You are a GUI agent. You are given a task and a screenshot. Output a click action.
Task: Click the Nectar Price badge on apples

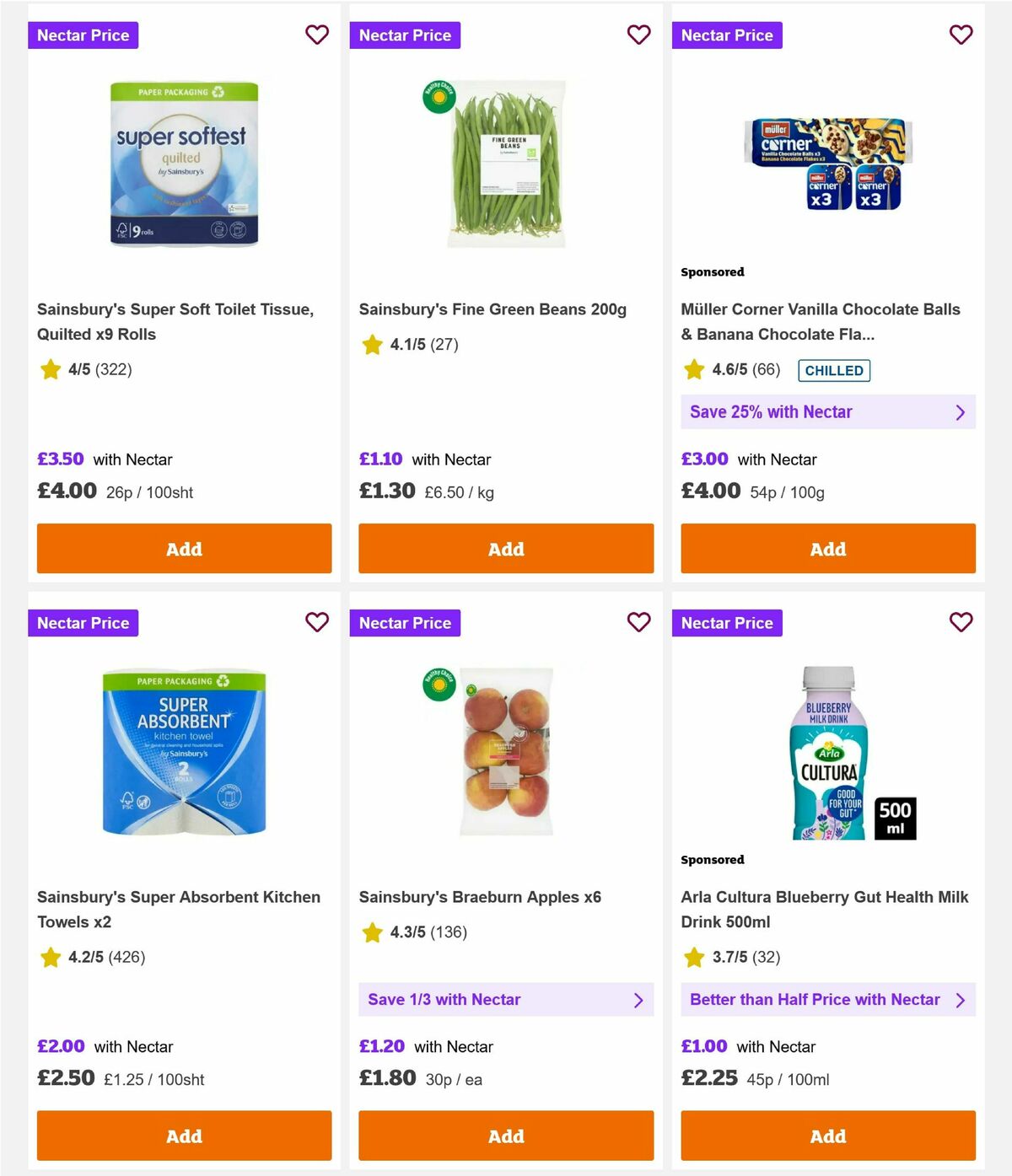pos(406,622)
